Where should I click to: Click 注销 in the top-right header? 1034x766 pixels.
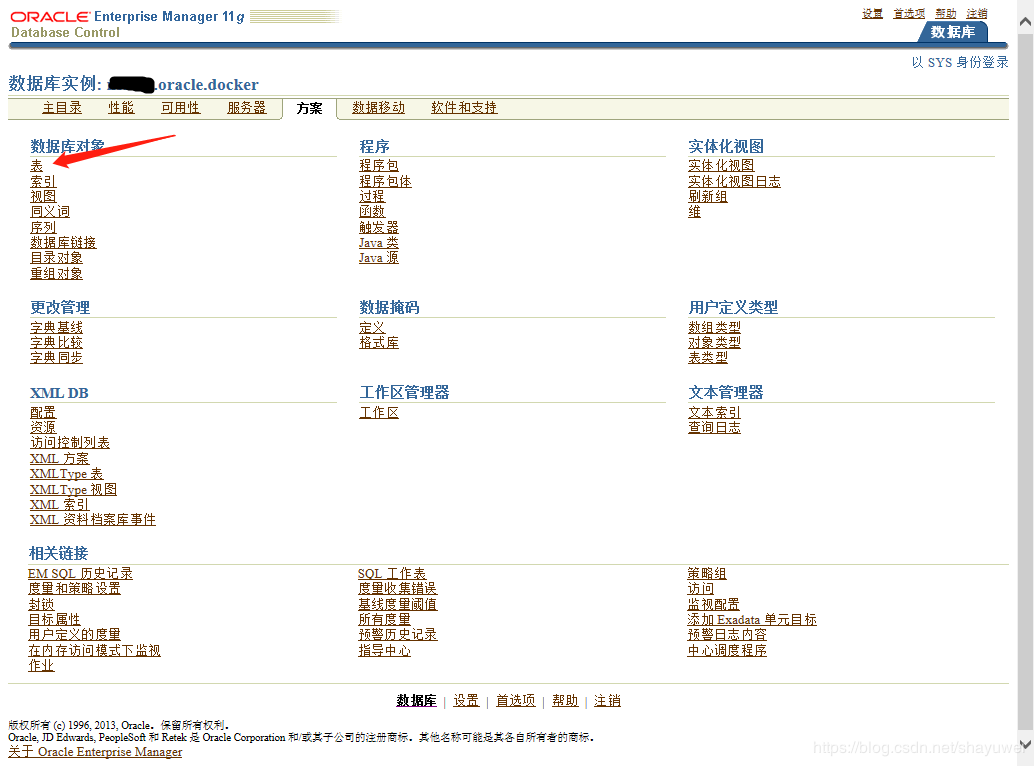click(x=977, y=13)
